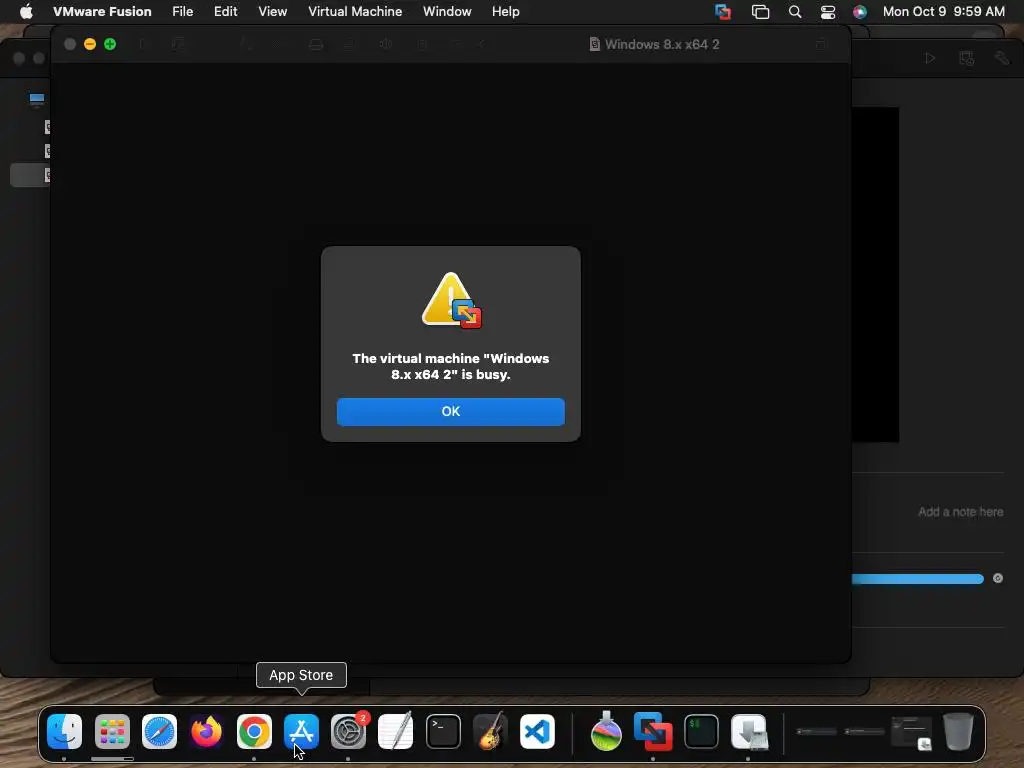Click the VMware Fusion menu bar status icon
The image size is (1024, 768).
(x=723, y=11)
